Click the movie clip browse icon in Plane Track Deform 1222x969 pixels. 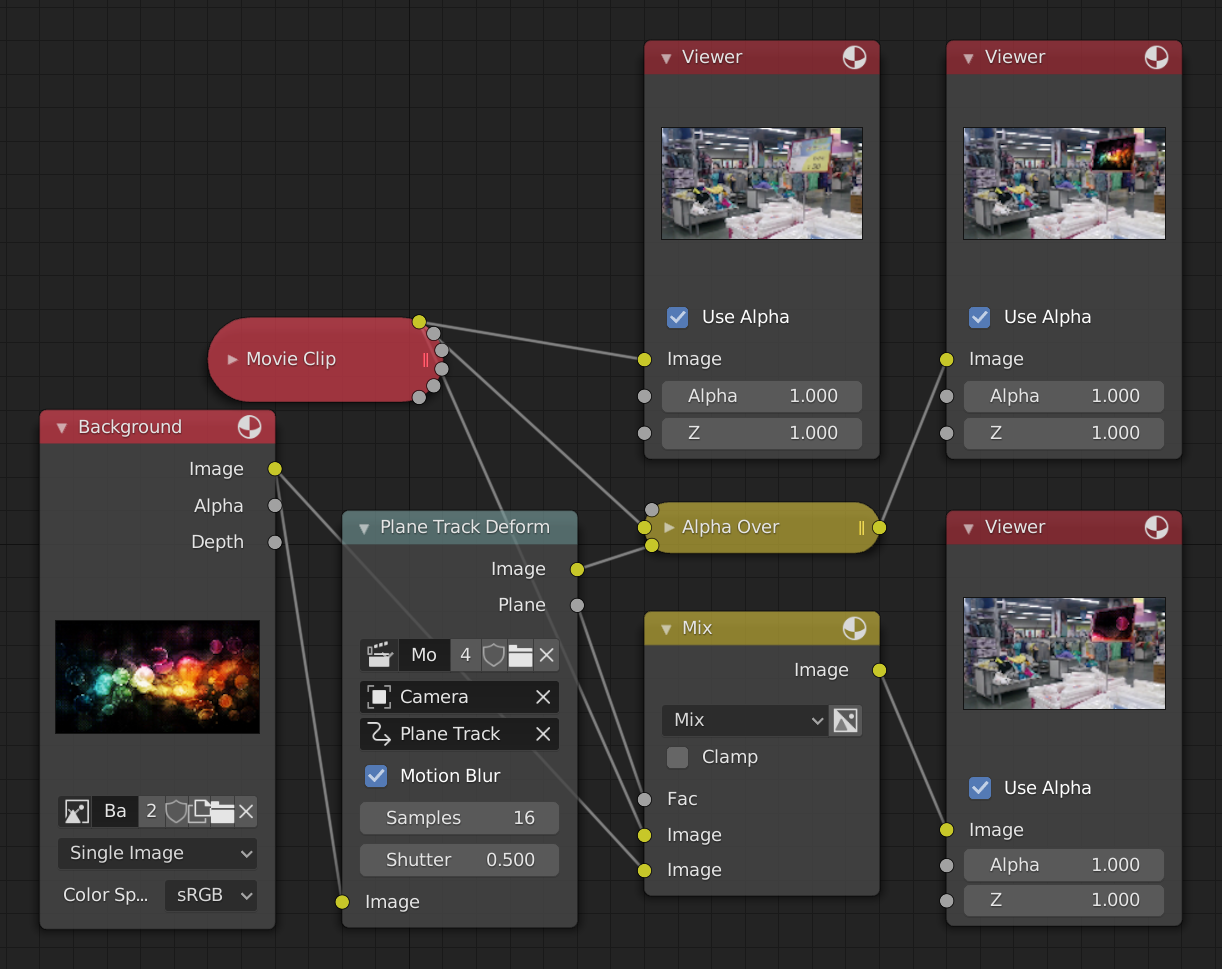pyautogui.click(x=379, y=655)
